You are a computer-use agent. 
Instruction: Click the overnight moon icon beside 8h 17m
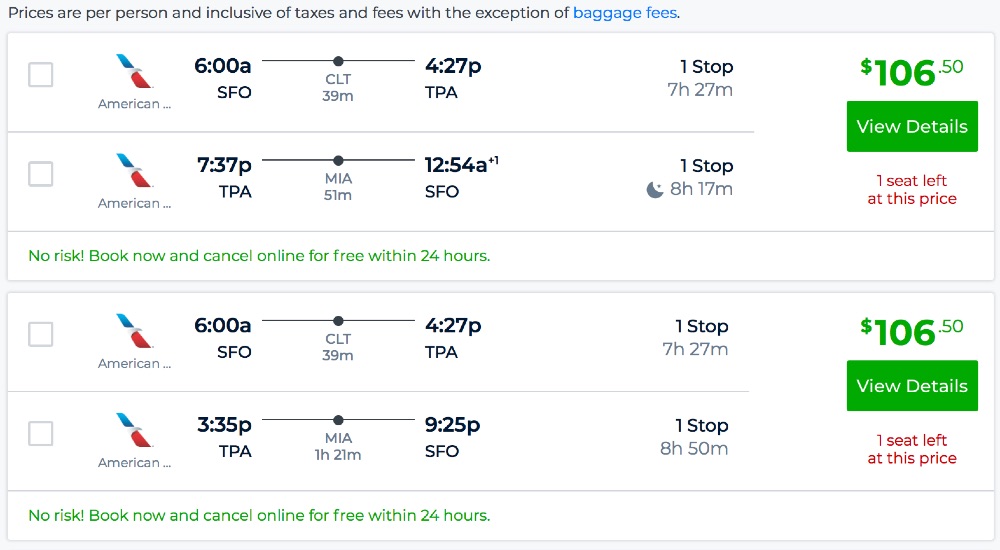point(655,190)
